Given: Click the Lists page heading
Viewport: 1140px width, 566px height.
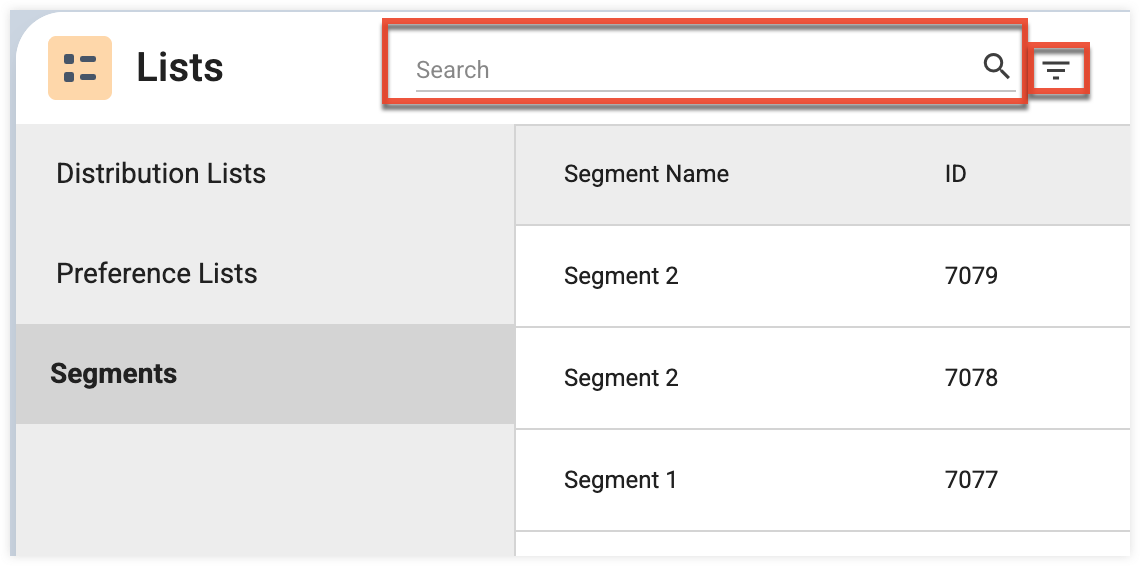Looking at the screenshot, I should pyautogui.click(x=180, y=68).
